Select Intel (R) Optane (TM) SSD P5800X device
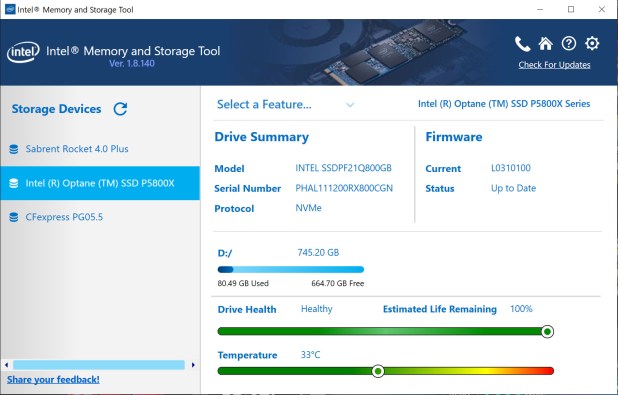The image size is (618, 395). (100, 183)
